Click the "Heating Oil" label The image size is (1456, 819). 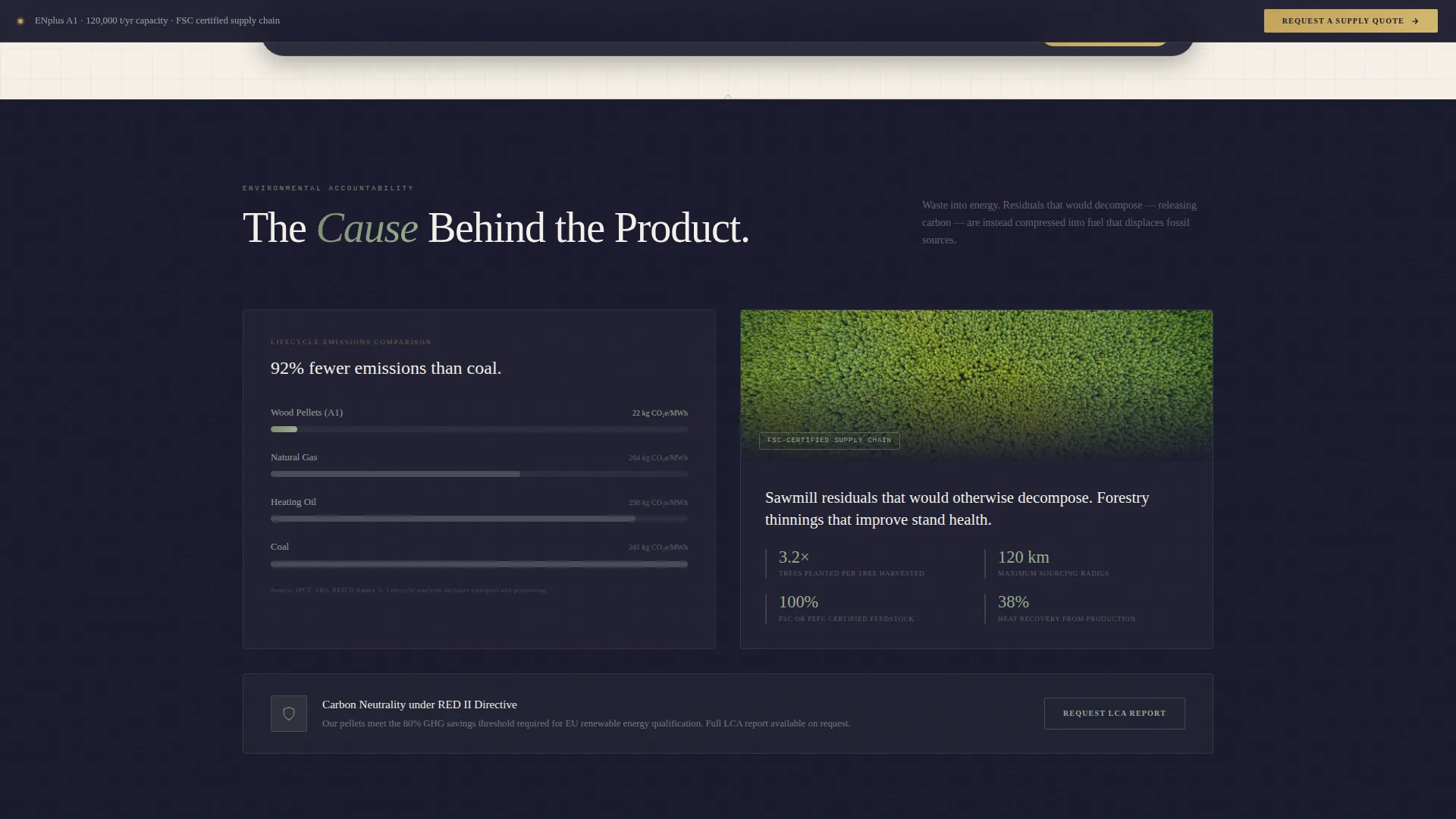point(293,502)
